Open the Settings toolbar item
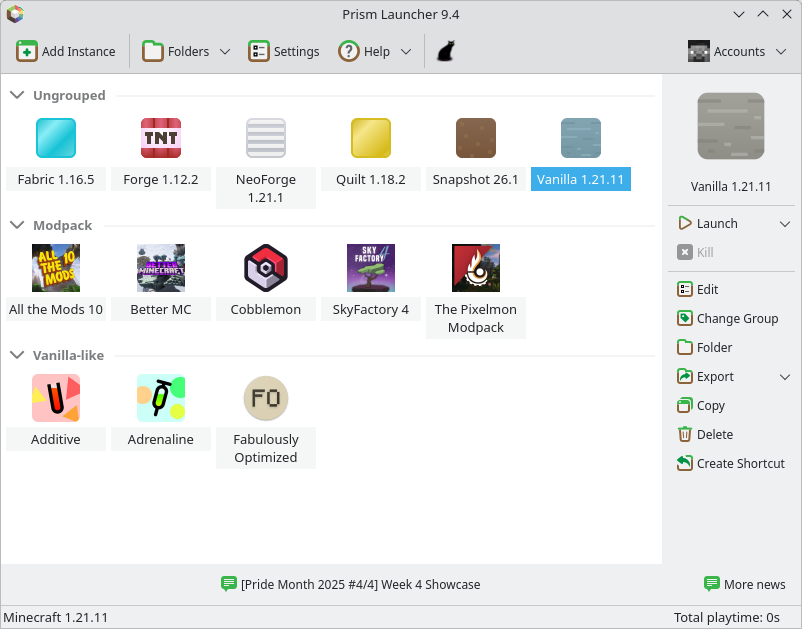 (x=284, y=52)
